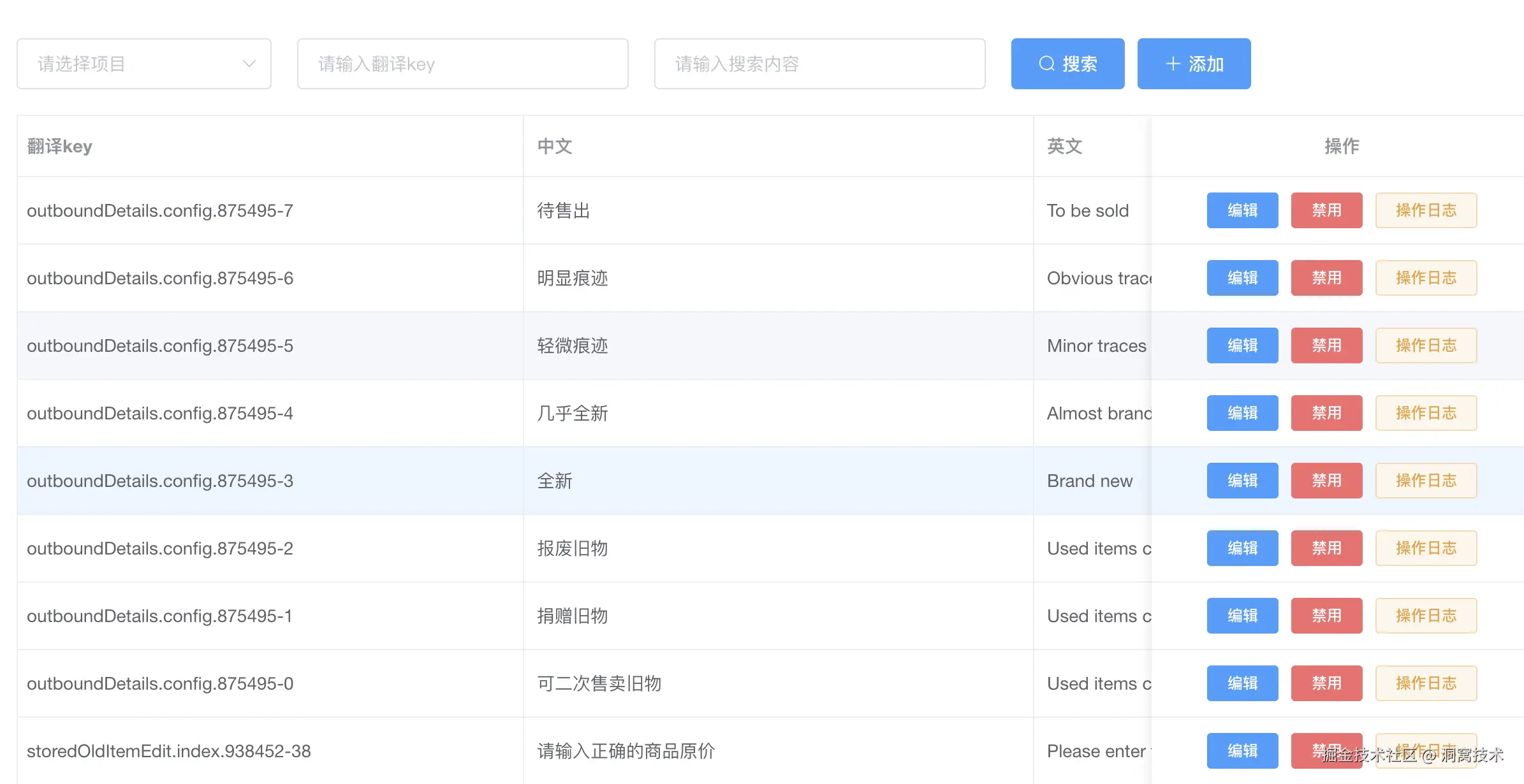Disable the 明显痕迹 translation entry
This screenshot has height=784, width=1524.
[x=1326, y=278]
